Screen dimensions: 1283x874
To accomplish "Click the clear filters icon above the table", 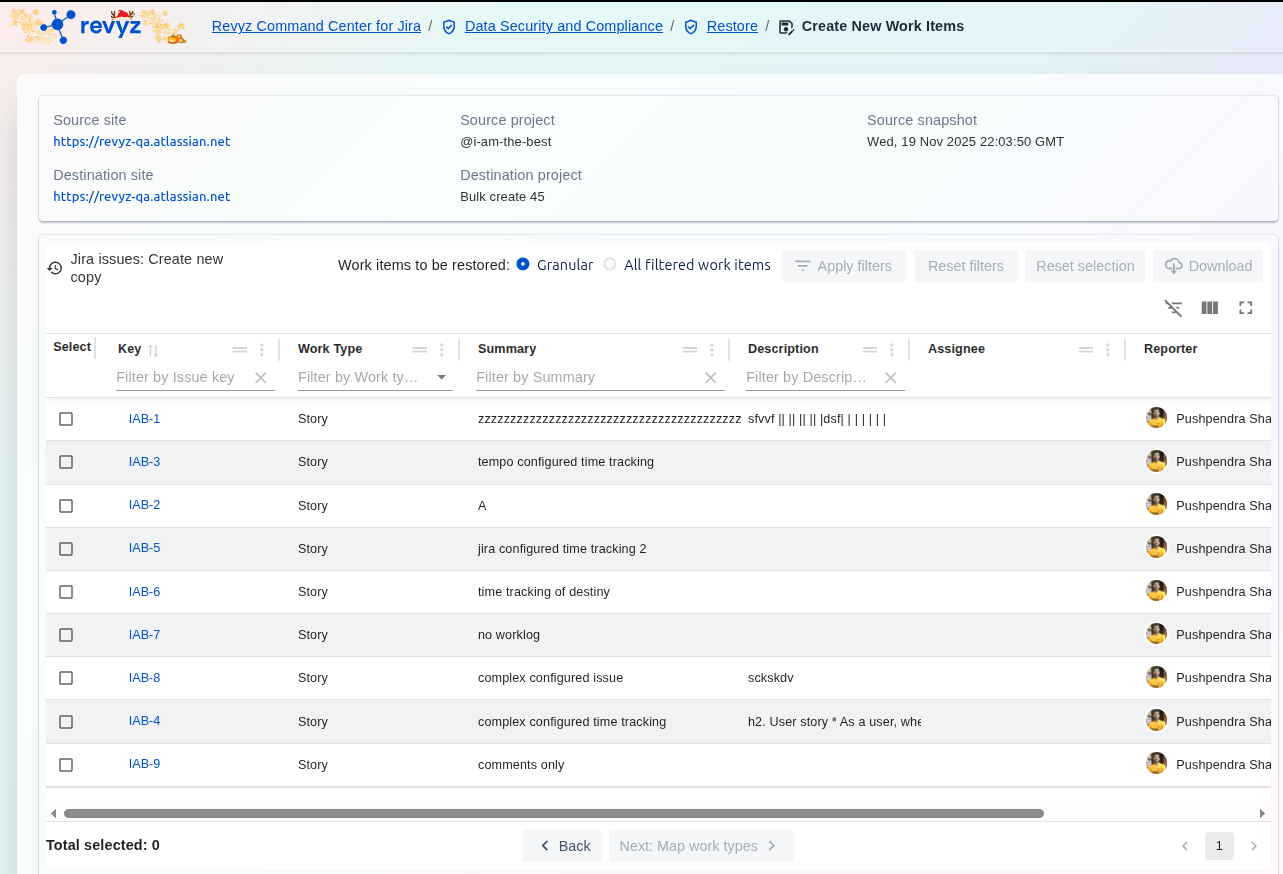I will 1174,308.
